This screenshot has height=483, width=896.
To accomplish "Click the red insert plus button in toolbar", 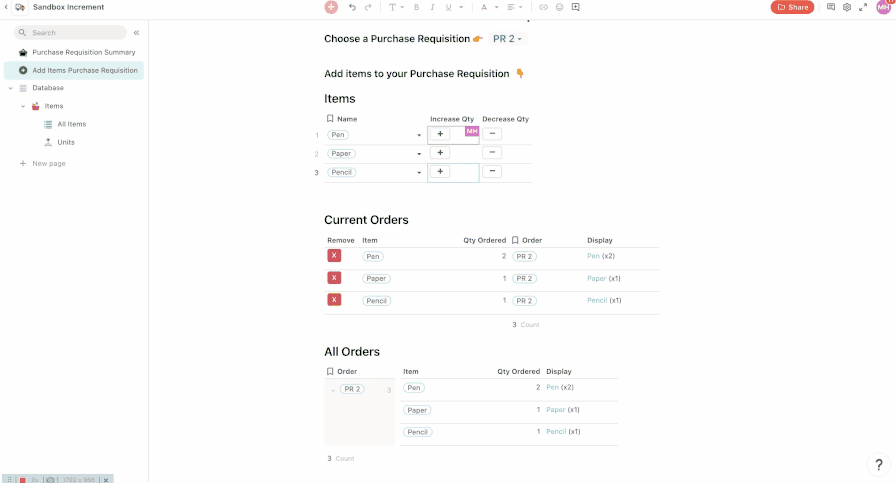I will pos(331,7).
